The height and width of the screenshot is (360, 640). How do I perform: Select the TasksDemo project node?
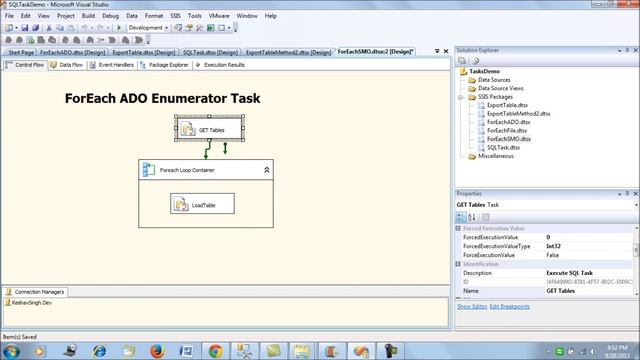[484, 71]
